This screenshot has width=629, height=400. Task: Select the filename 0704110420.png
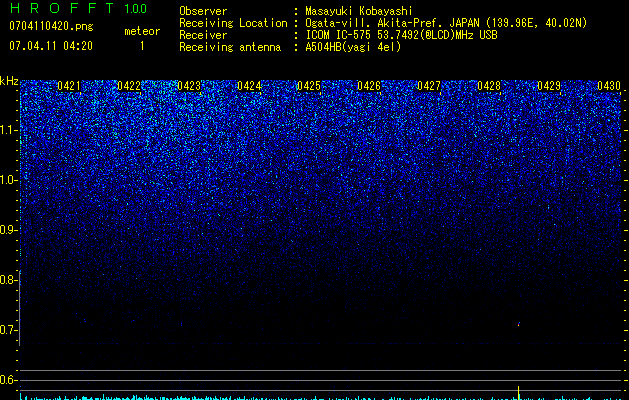[x=51, y=26]
